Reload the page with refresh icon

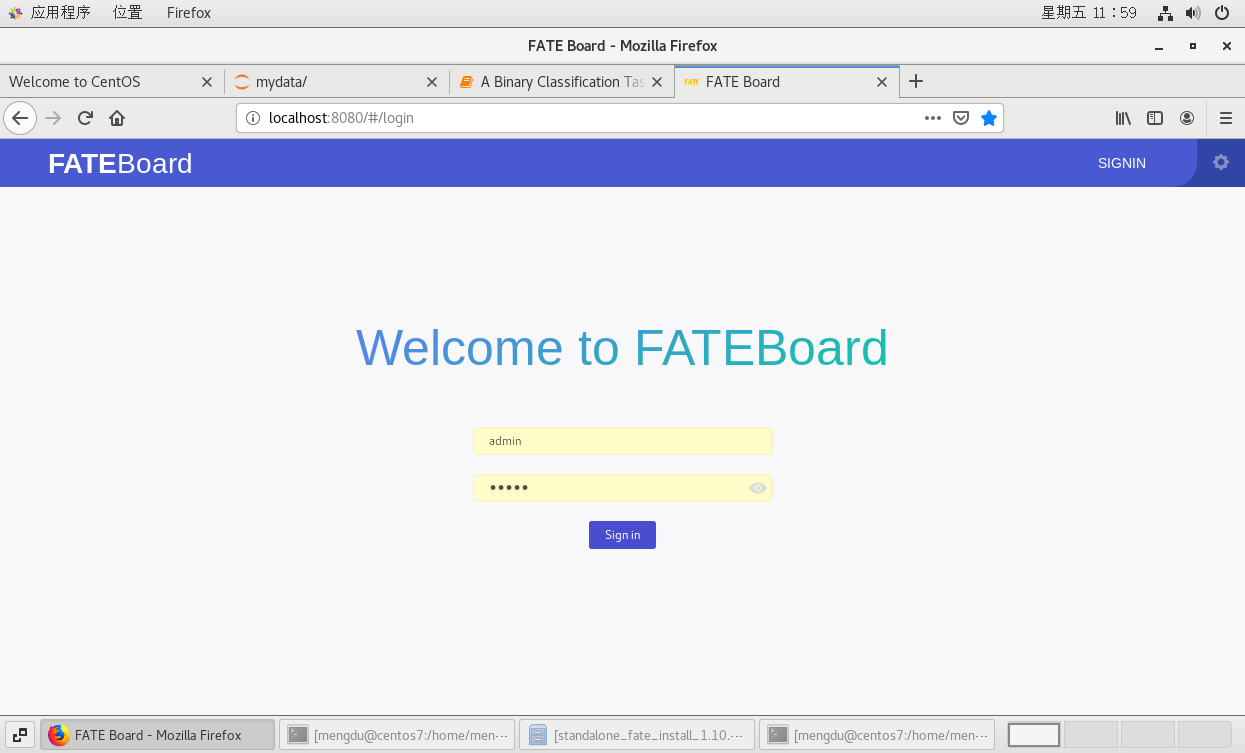[x=85, y=118]
